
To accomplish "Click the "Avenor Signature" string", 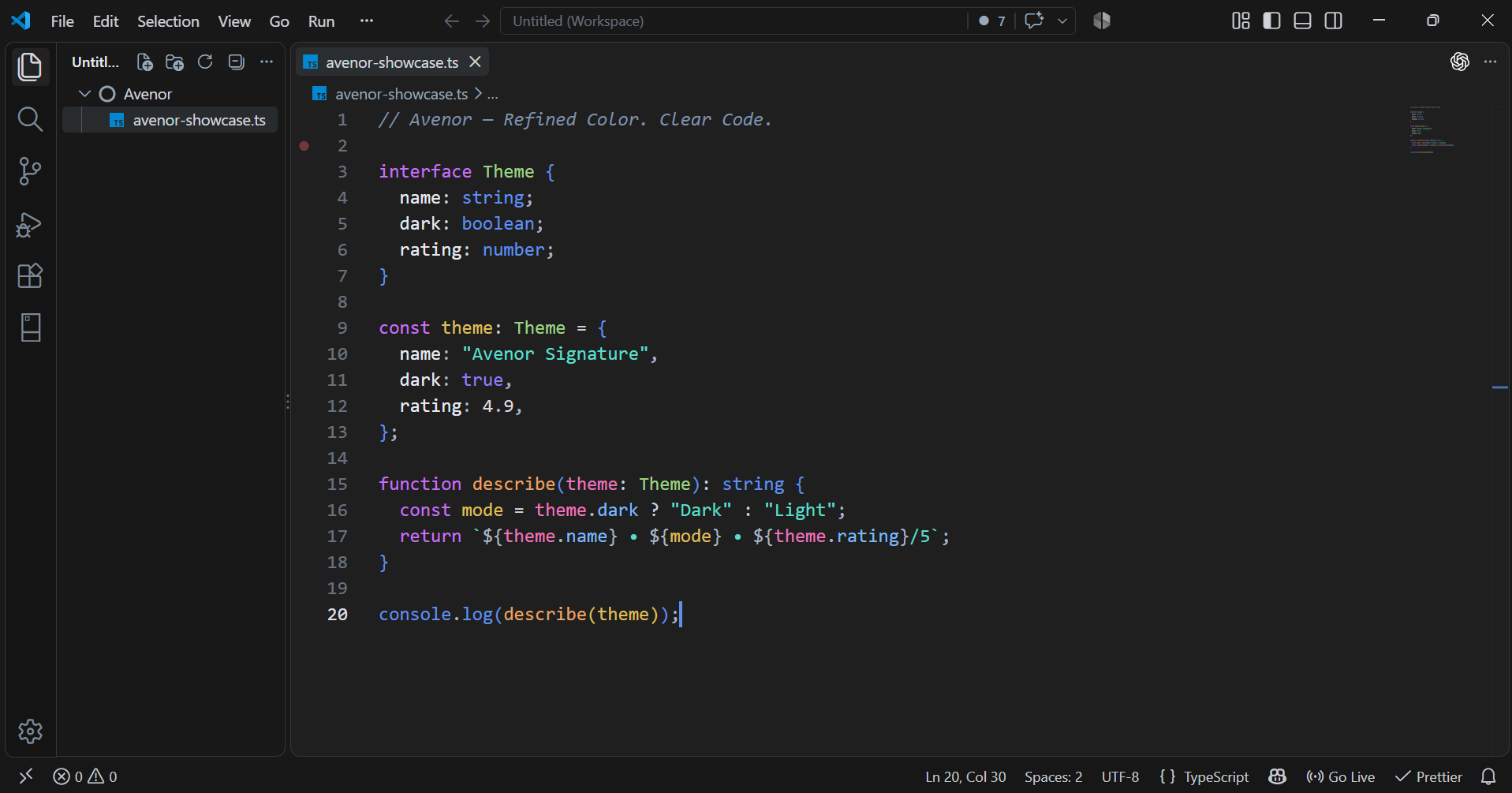I will 555,353.
